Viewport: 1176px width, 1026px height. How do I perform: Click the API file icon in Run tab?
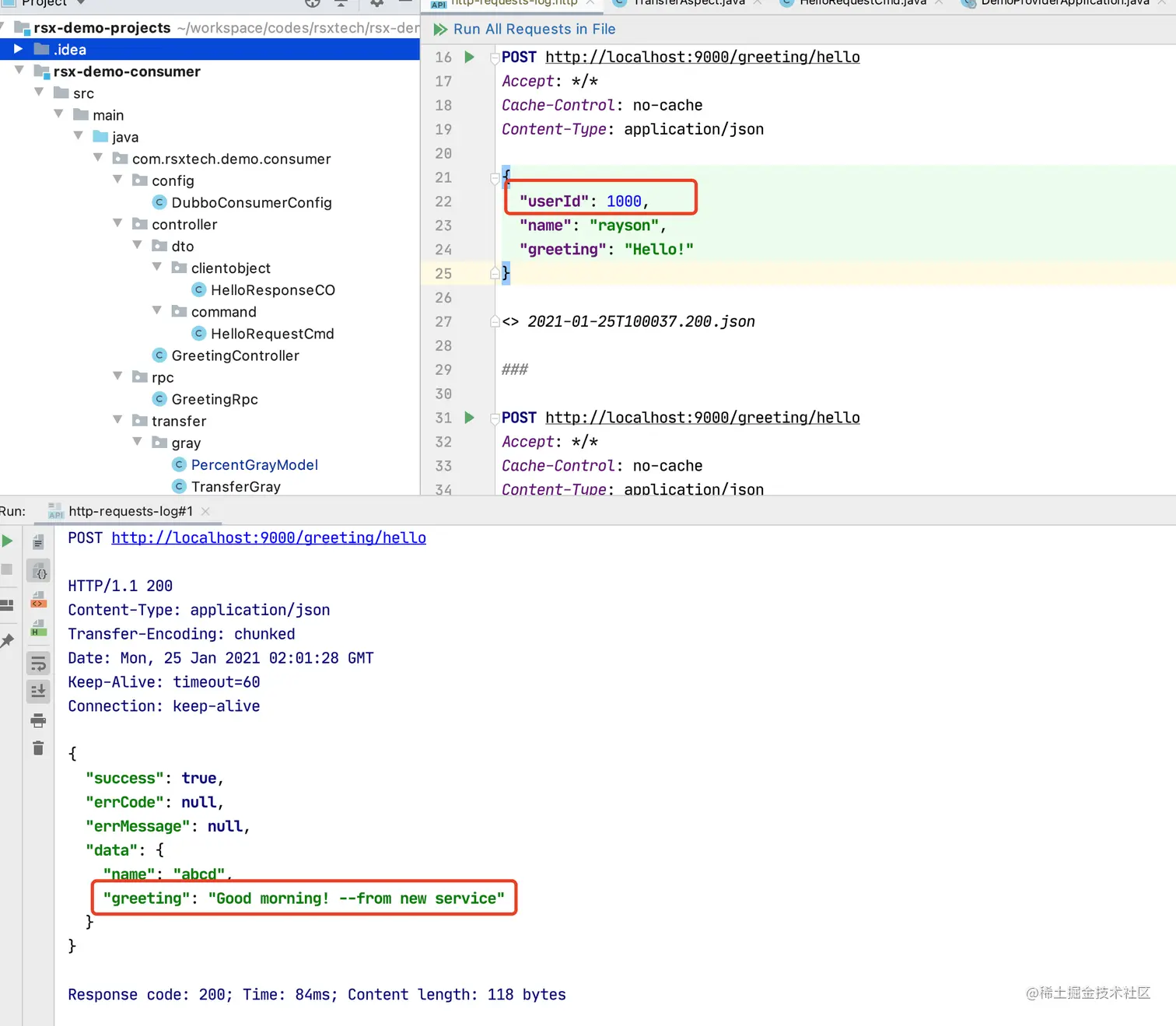pyautogui.click(x=56, y=511)
